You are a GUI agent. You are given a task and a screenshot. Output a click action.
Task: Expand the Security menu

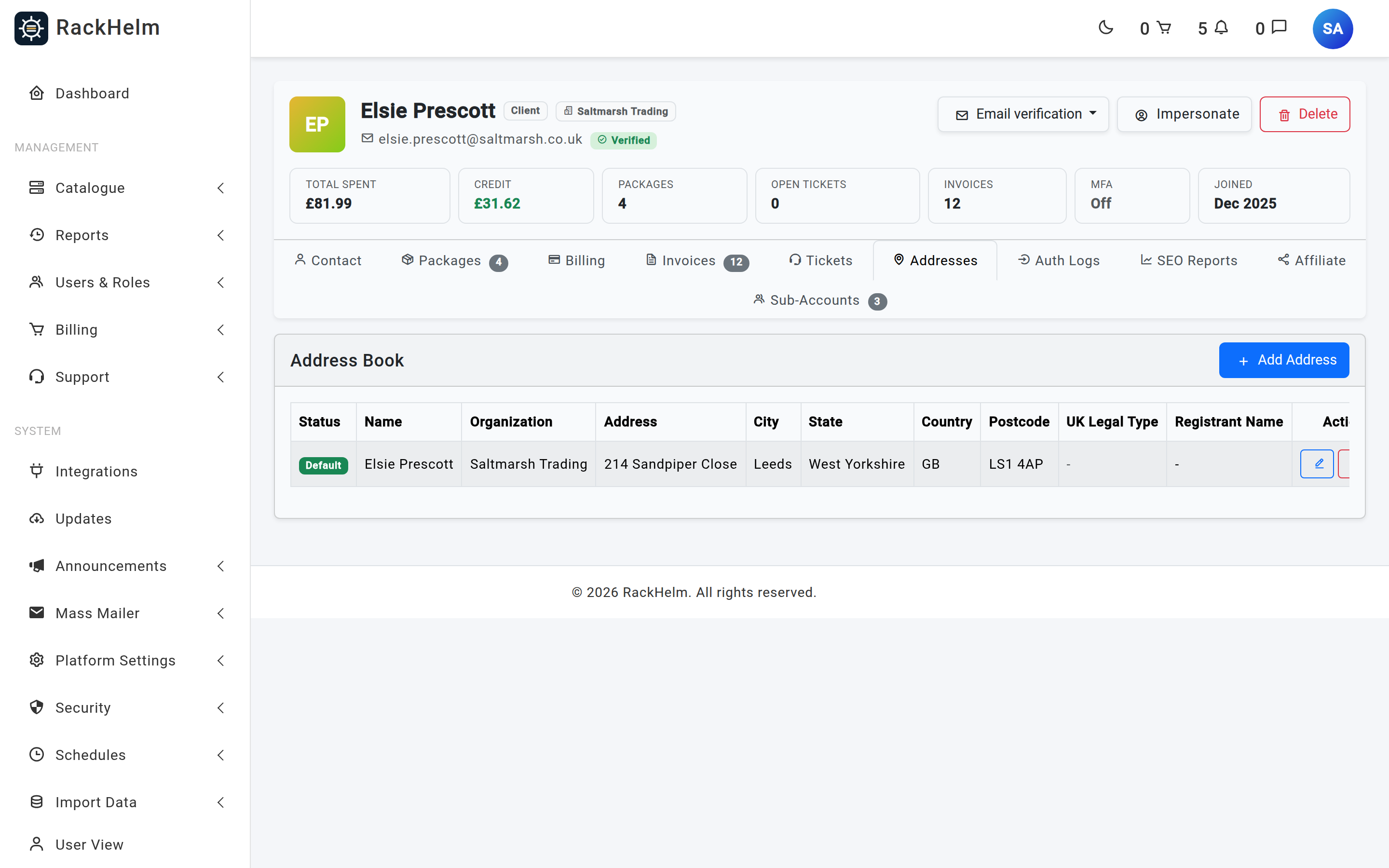[125, 707]
